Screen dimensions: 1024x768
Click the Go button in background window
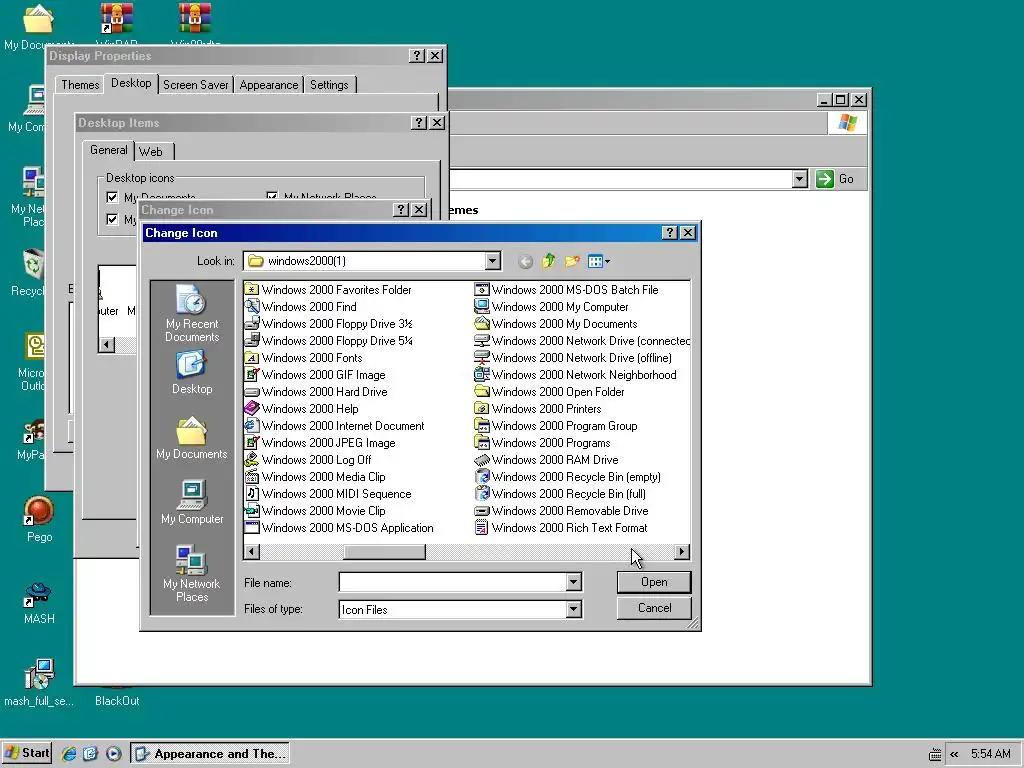835,178
